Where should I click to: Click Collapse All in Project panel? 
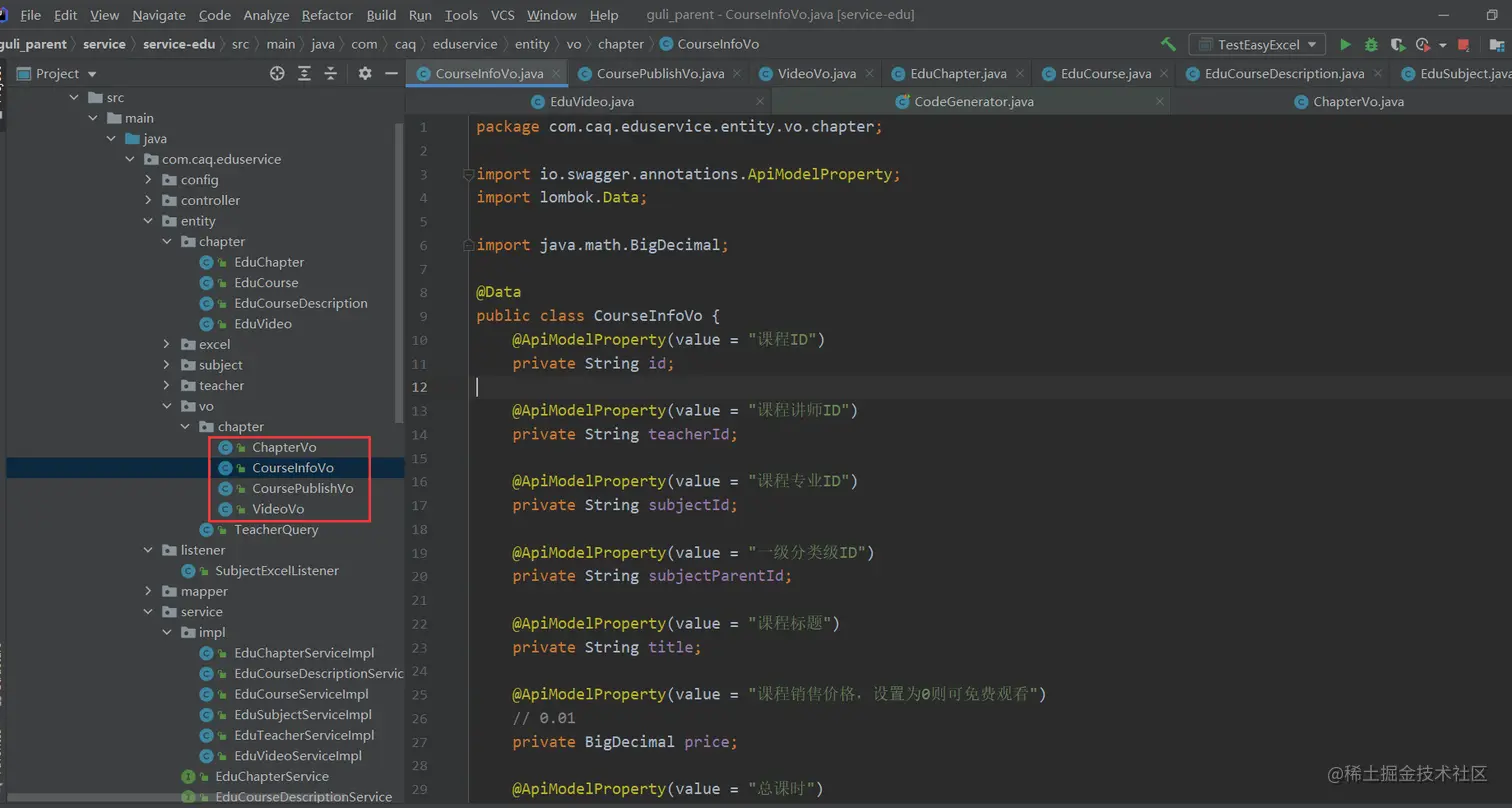(330, 73)
